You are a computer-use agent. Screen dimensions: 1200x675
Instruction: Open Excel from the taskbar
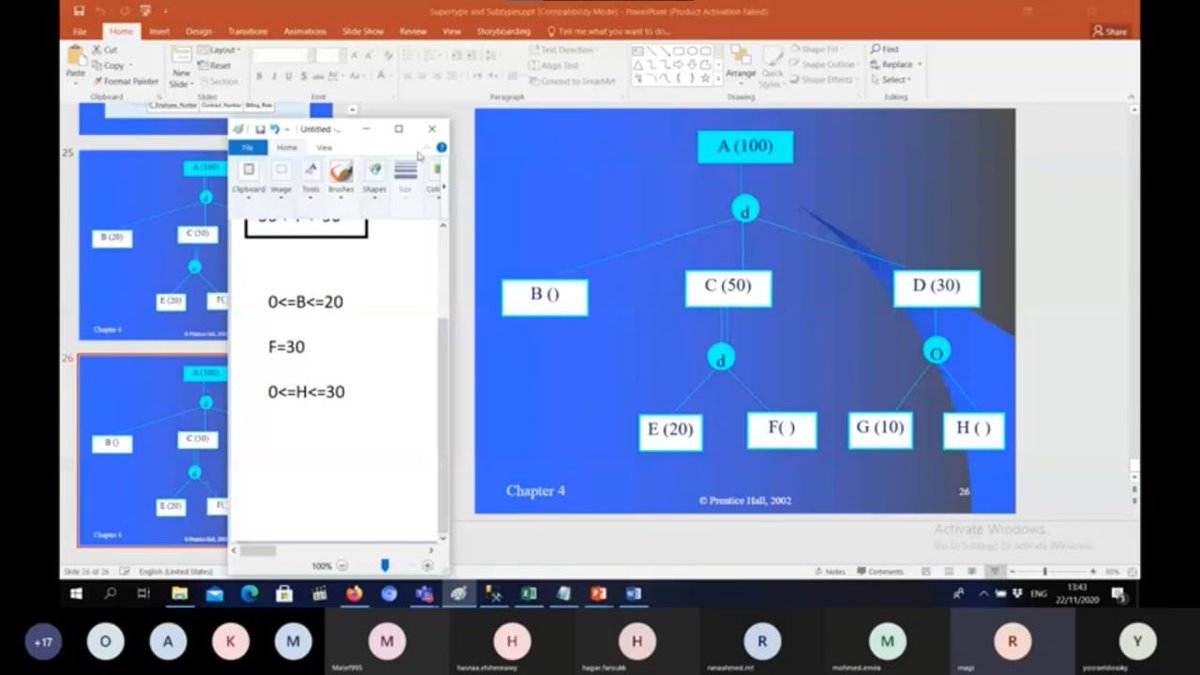pos(528,593)
